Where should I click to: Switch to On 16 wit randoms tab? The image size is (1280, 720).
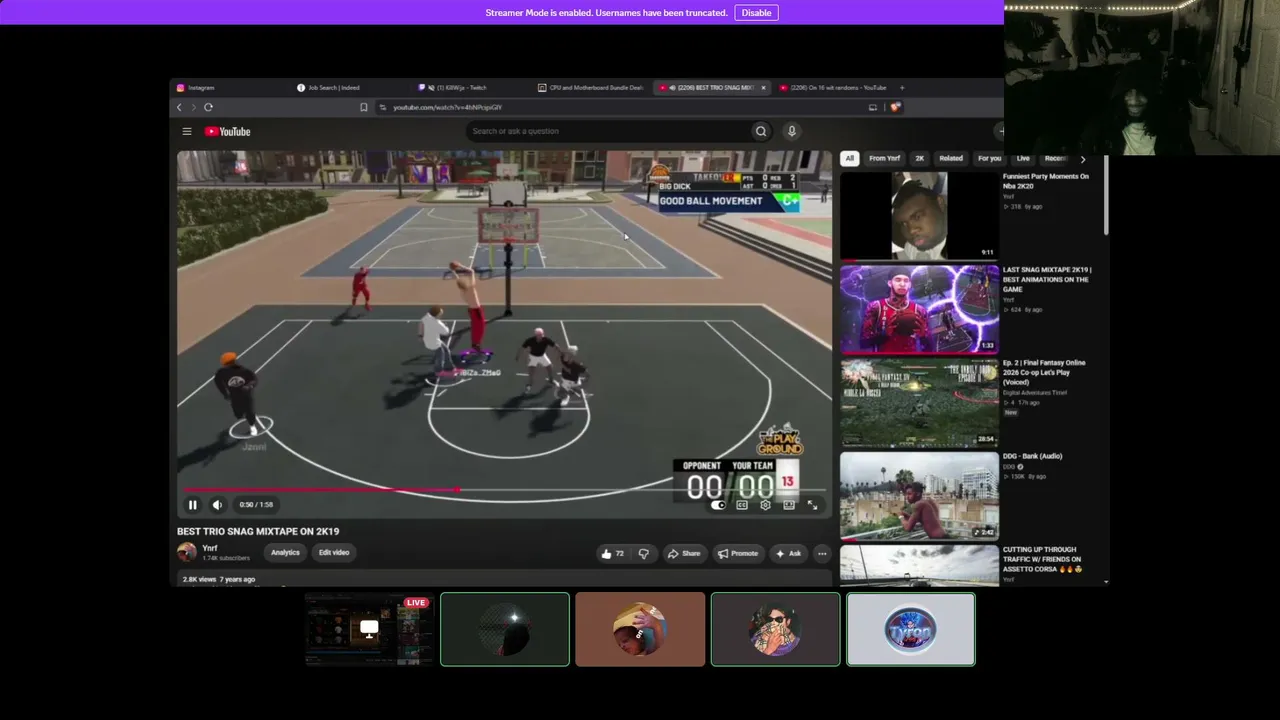[833, 88]
